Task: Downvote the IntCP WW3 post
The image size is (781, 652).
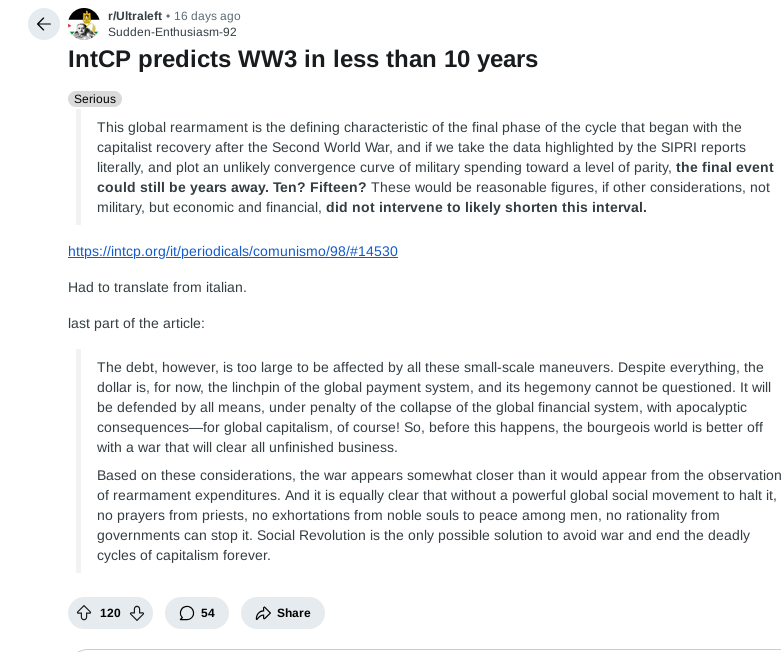Action: coord(137,613)
